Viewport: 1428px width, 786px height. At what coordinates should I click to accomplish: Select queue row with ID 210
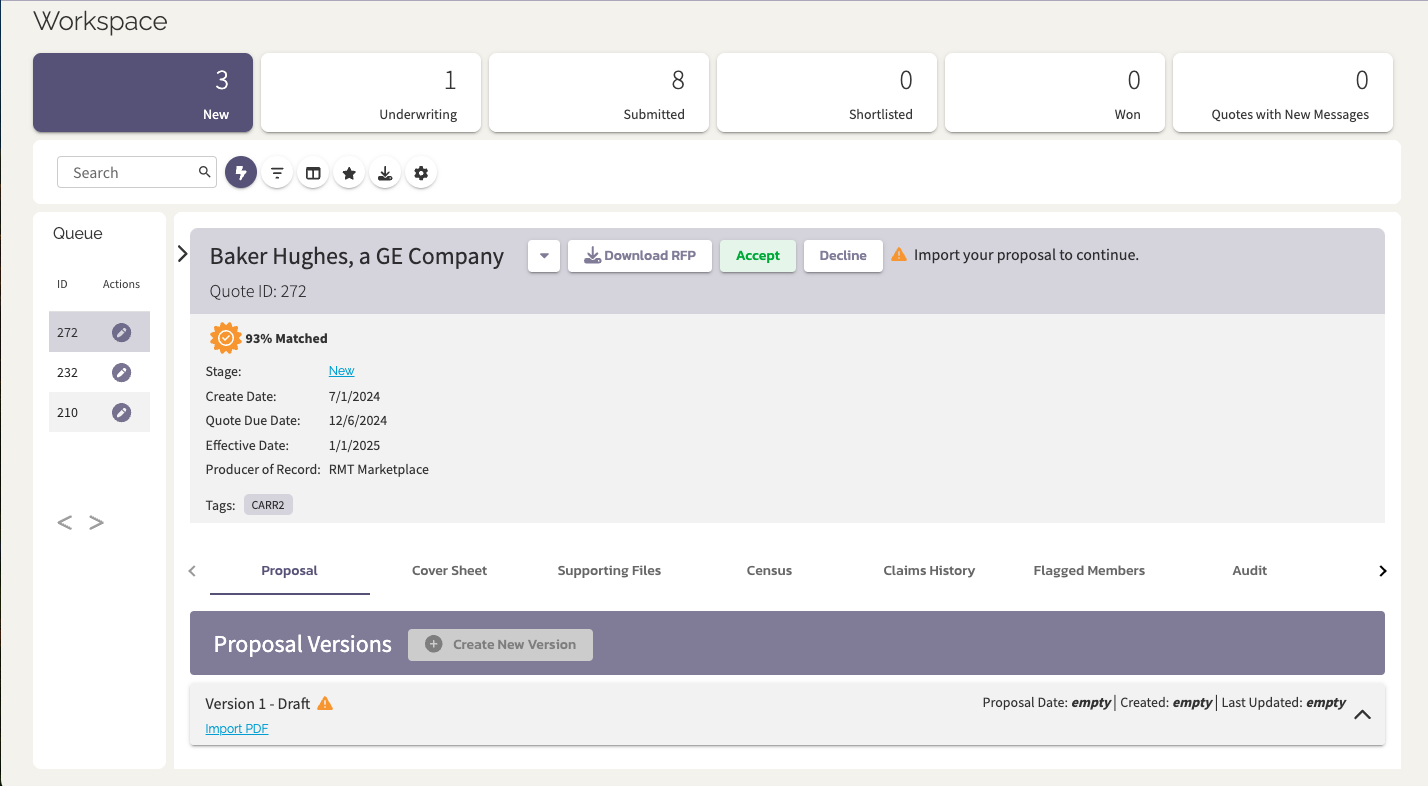click(x=99, y=412)
